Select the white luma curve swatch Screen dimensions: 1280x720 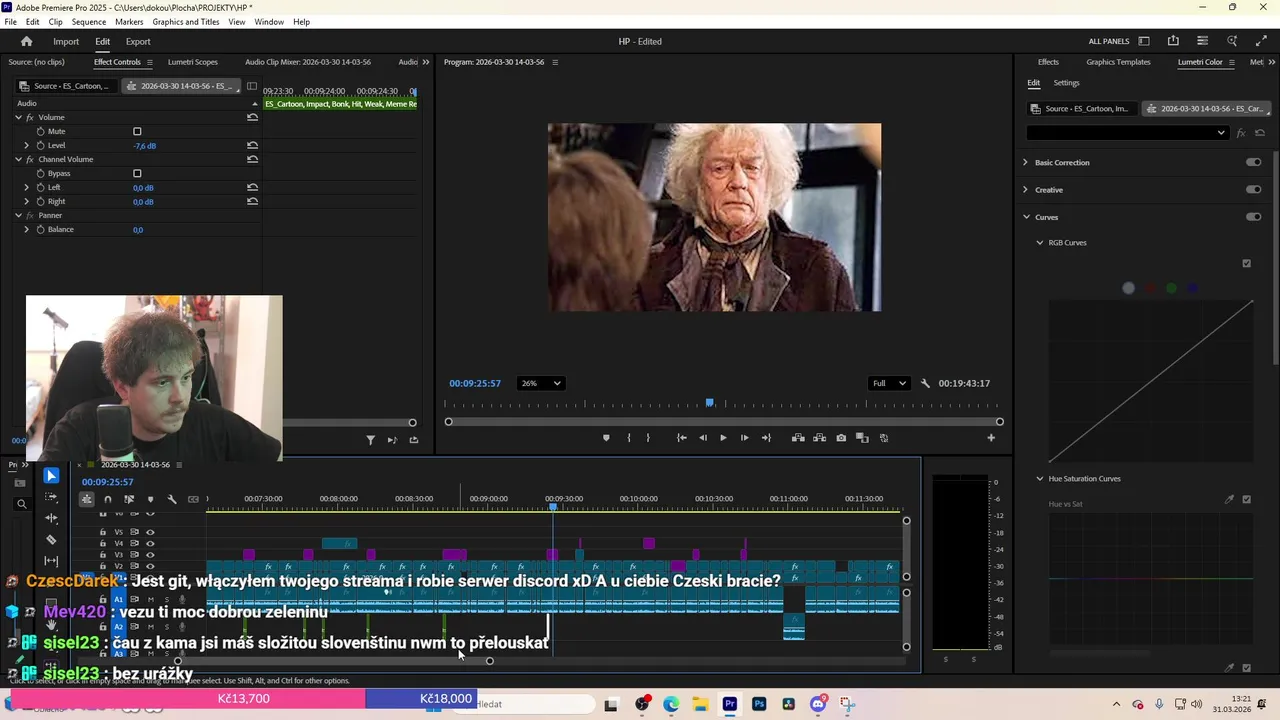[1128, 288]
